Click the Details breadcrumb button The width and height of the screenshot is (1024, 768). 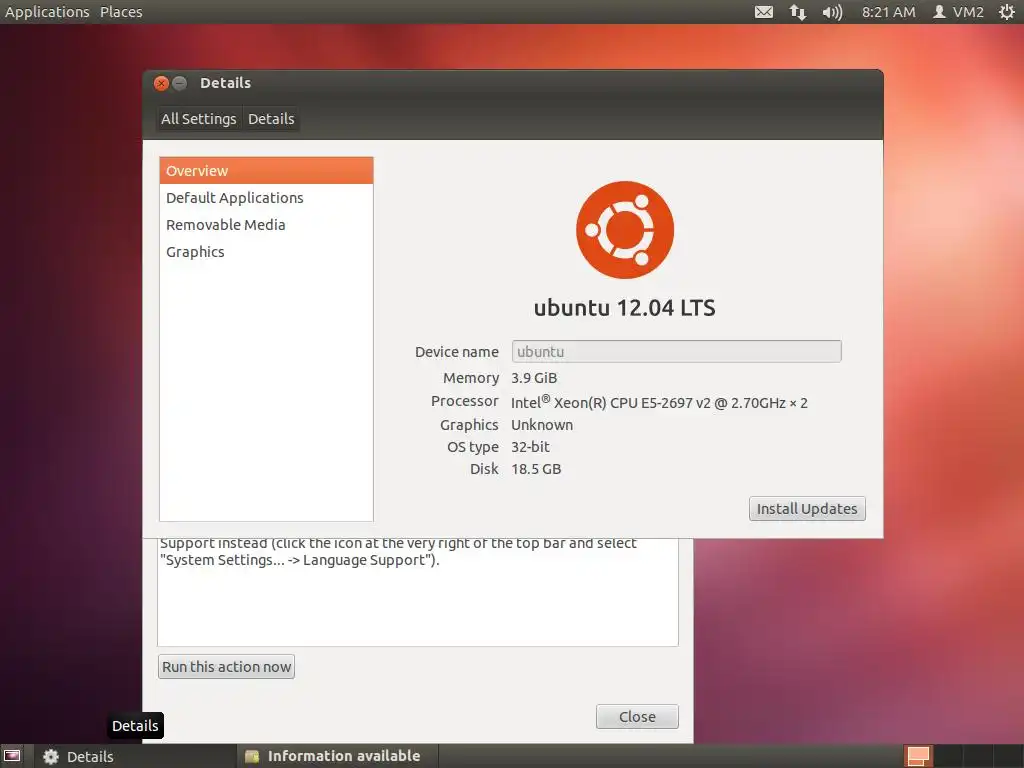(x=271, y=119)
